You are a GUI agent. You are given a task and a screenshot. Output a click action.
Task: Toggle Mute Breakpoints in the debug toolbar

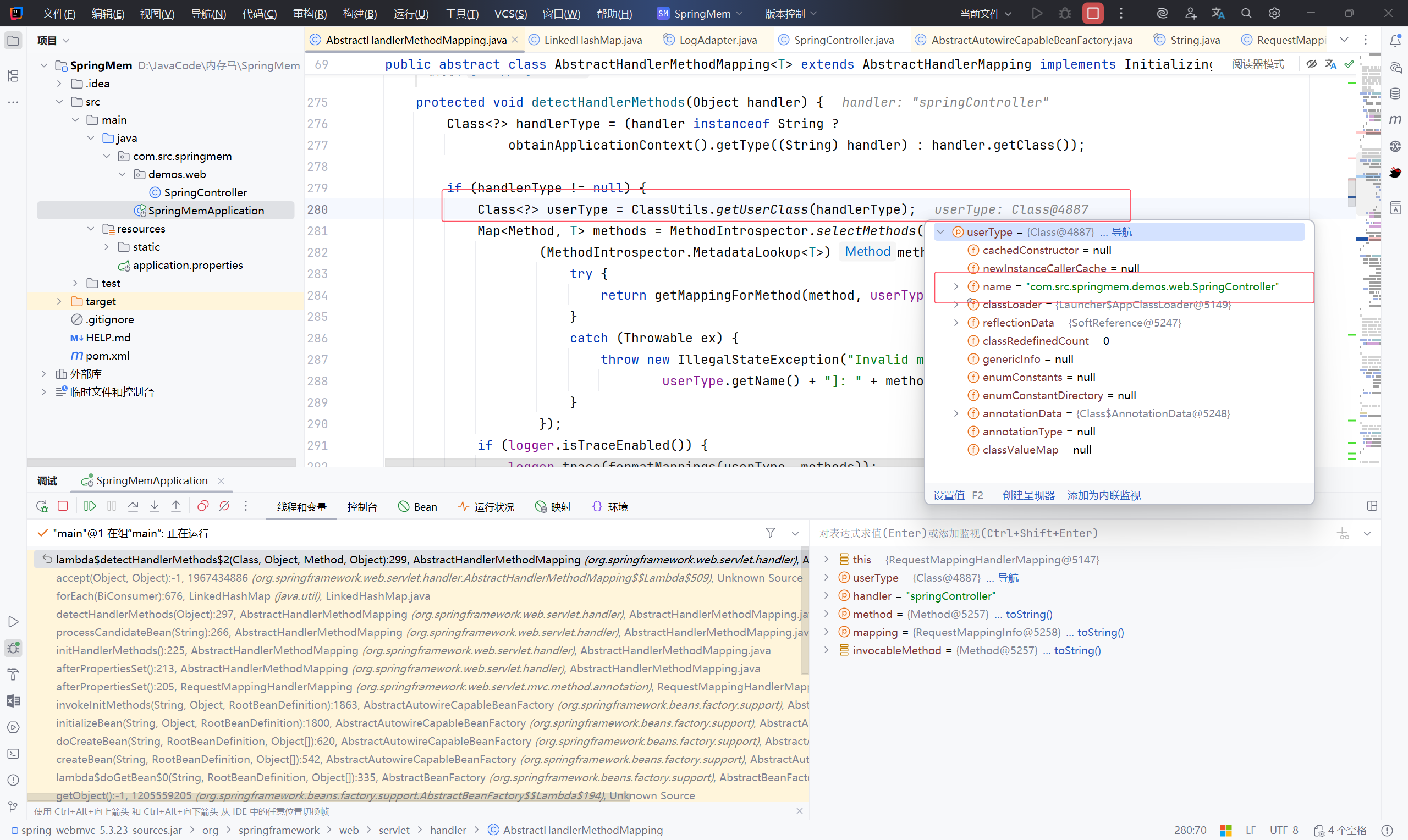pyautogui.click(x=224, y=506)
